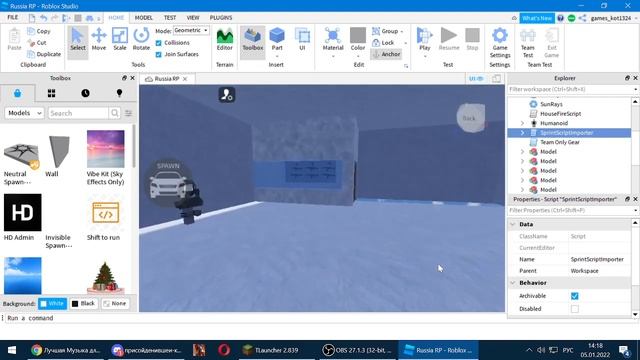640x360 pixels.
Task: Click the Resume button
Action: [449, 40]
